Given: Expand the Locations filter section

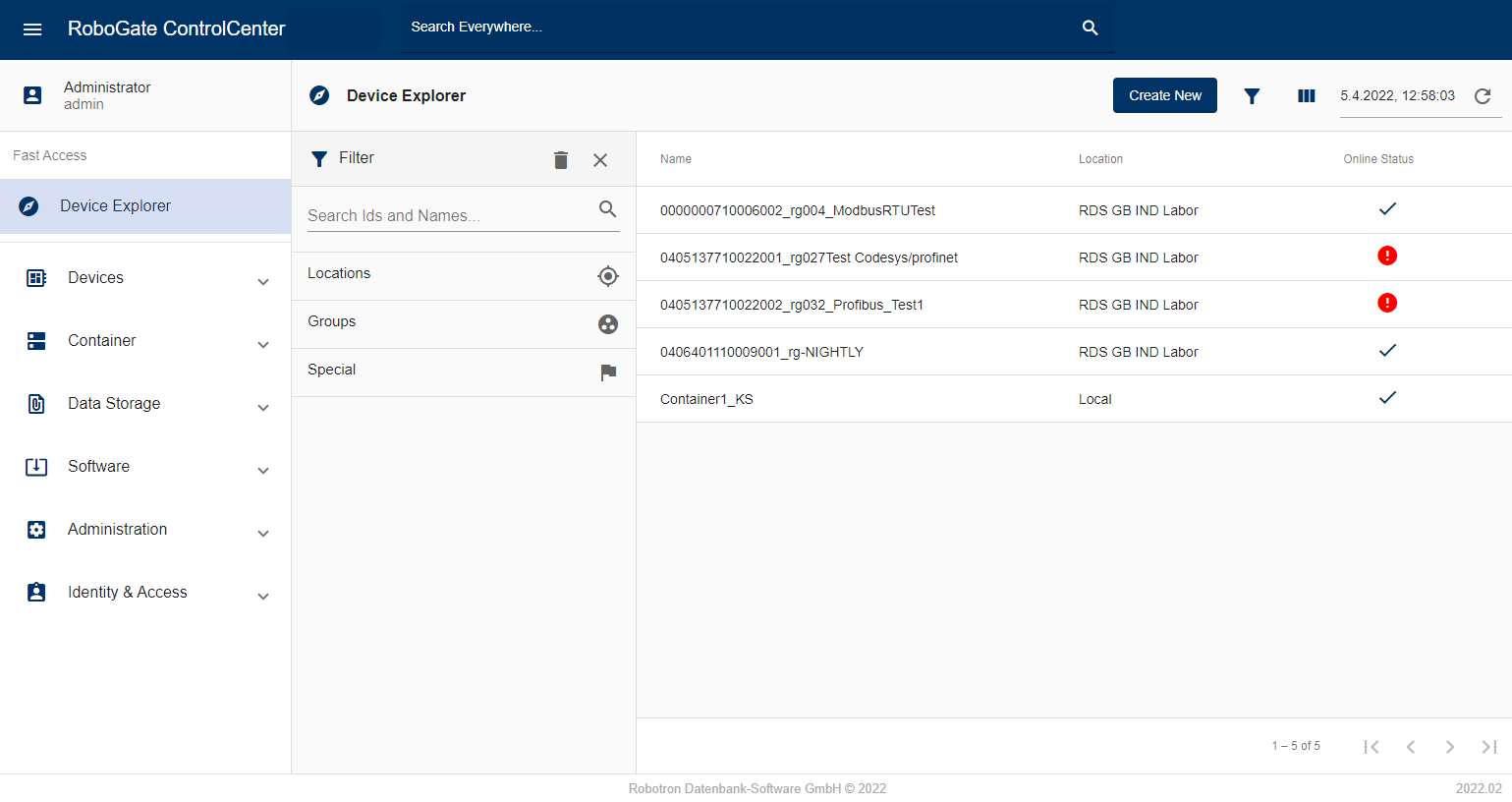Looking at the screenshot, I should click(464, 276).
